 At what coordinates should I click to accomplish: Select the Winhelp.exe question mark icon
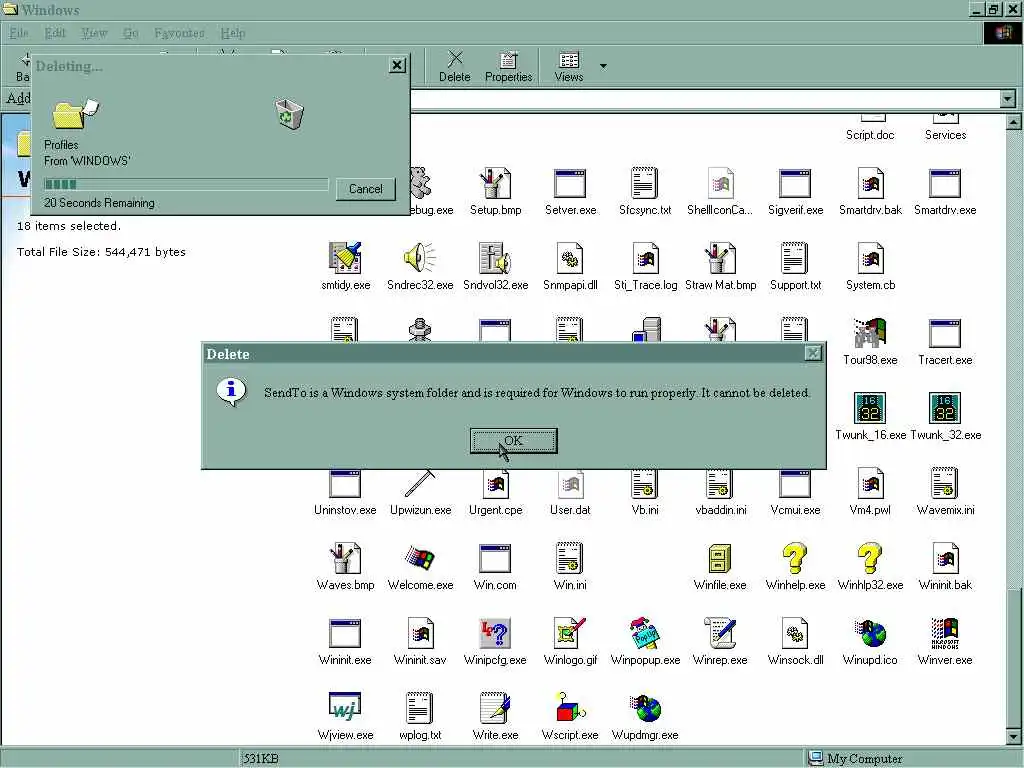point(795,558)
